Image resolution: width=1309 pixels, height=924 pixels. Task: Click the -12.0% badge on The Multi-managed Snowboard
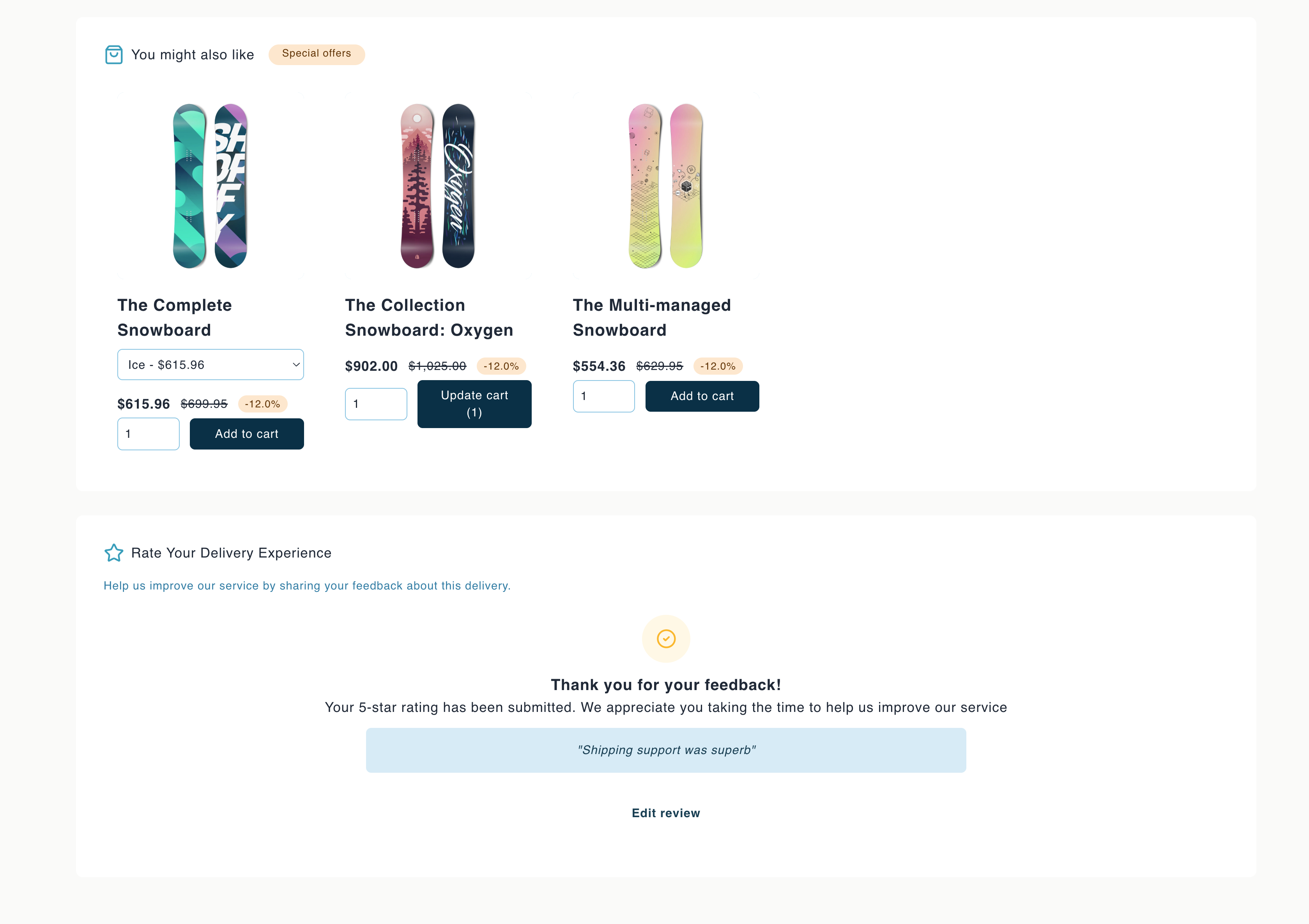point(718,366)
